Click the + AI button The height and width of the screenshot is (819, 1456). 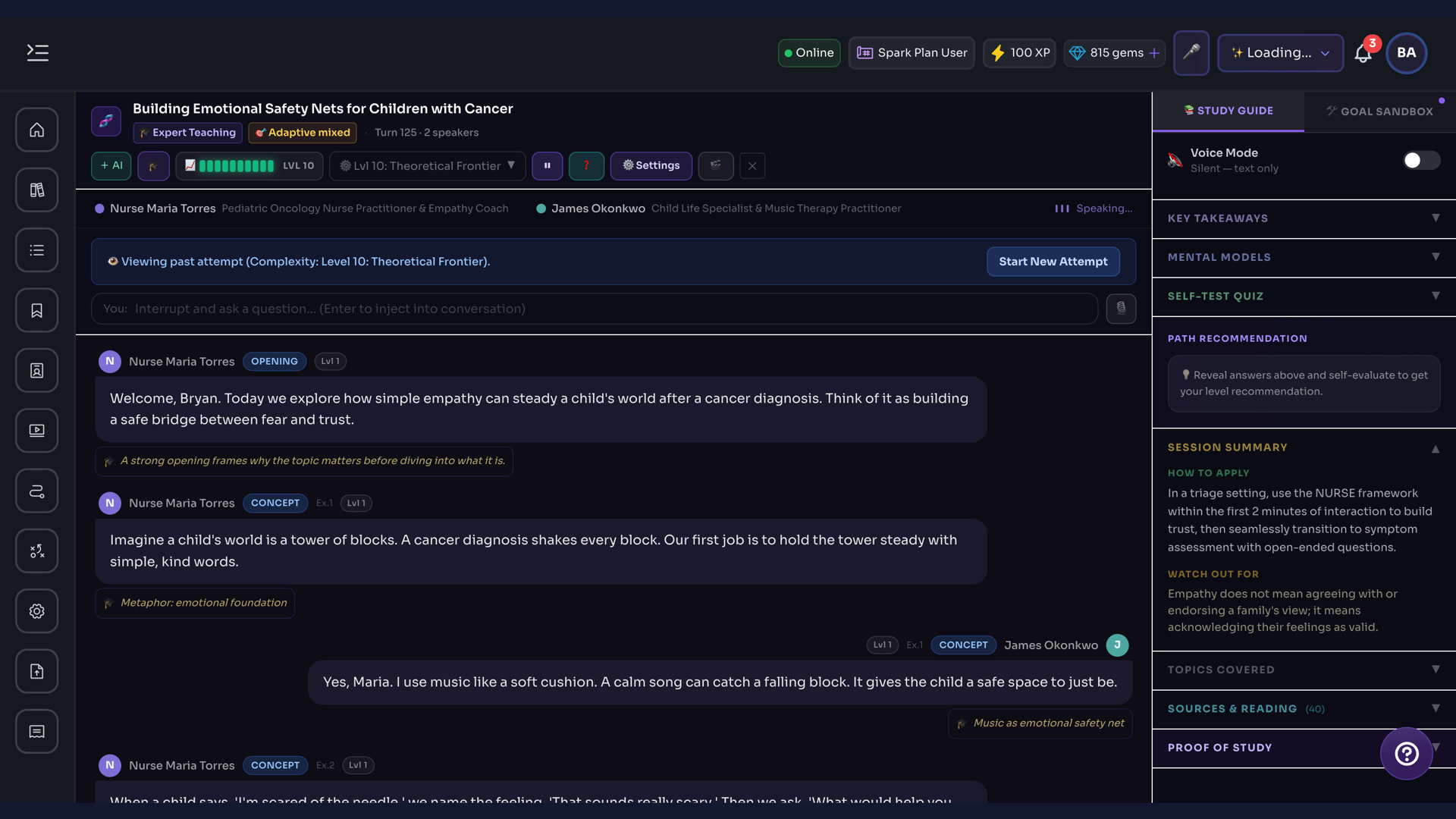[111, 165]
